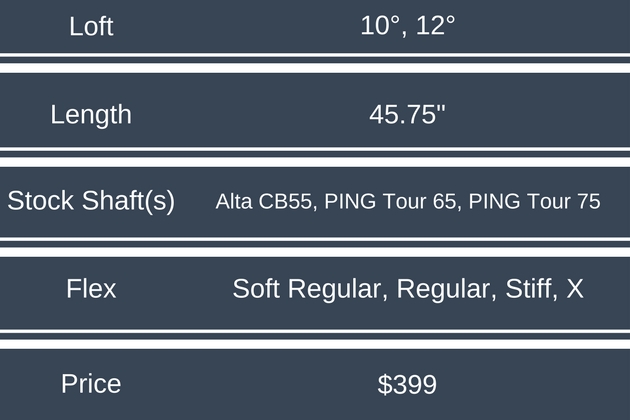Select the Alta CB55 shaft text
630x420 pixels.
[x=266, y=202]
